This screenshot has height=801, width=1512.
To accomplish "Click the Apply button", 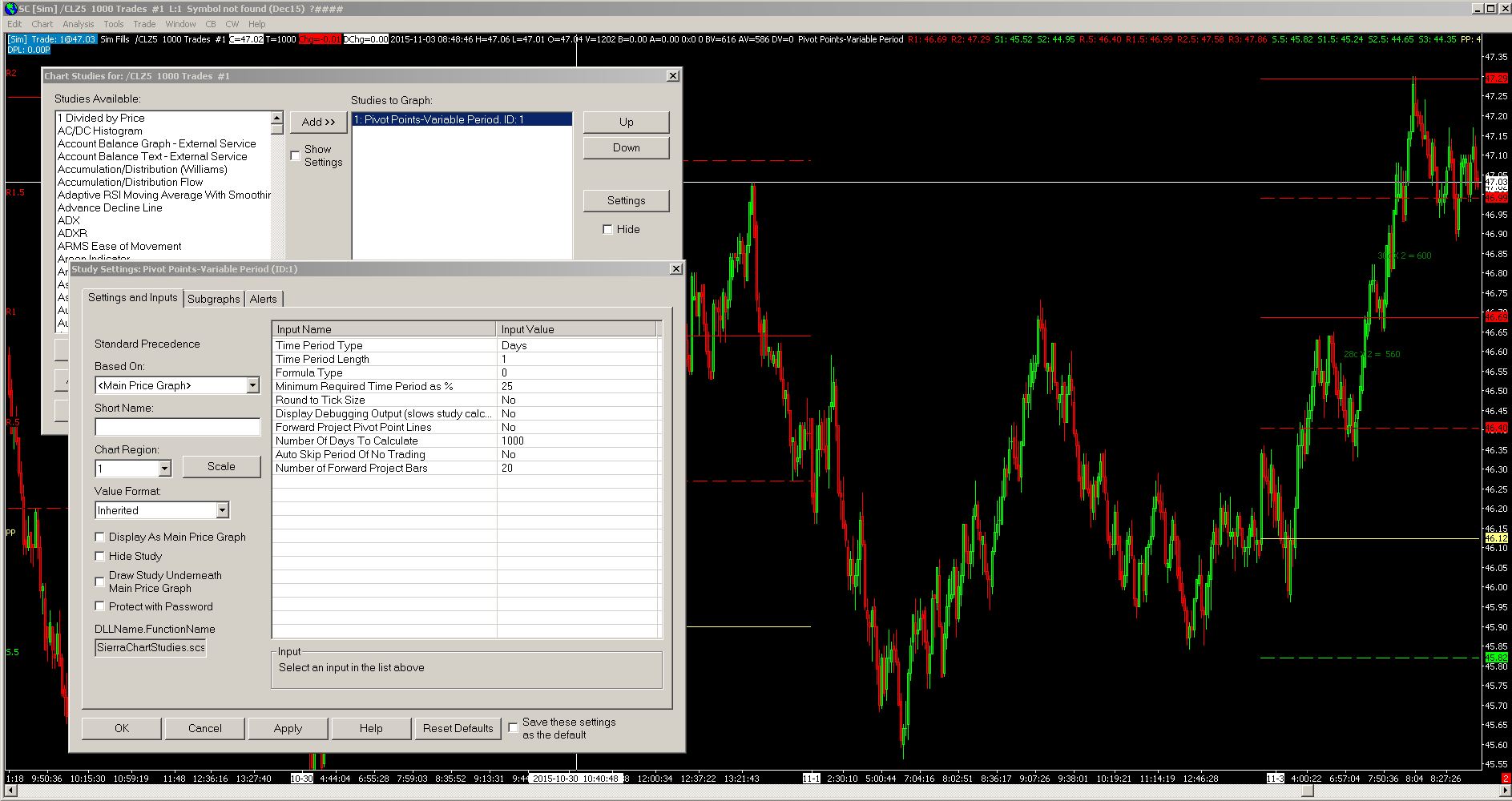I will [x=288, y=728].
